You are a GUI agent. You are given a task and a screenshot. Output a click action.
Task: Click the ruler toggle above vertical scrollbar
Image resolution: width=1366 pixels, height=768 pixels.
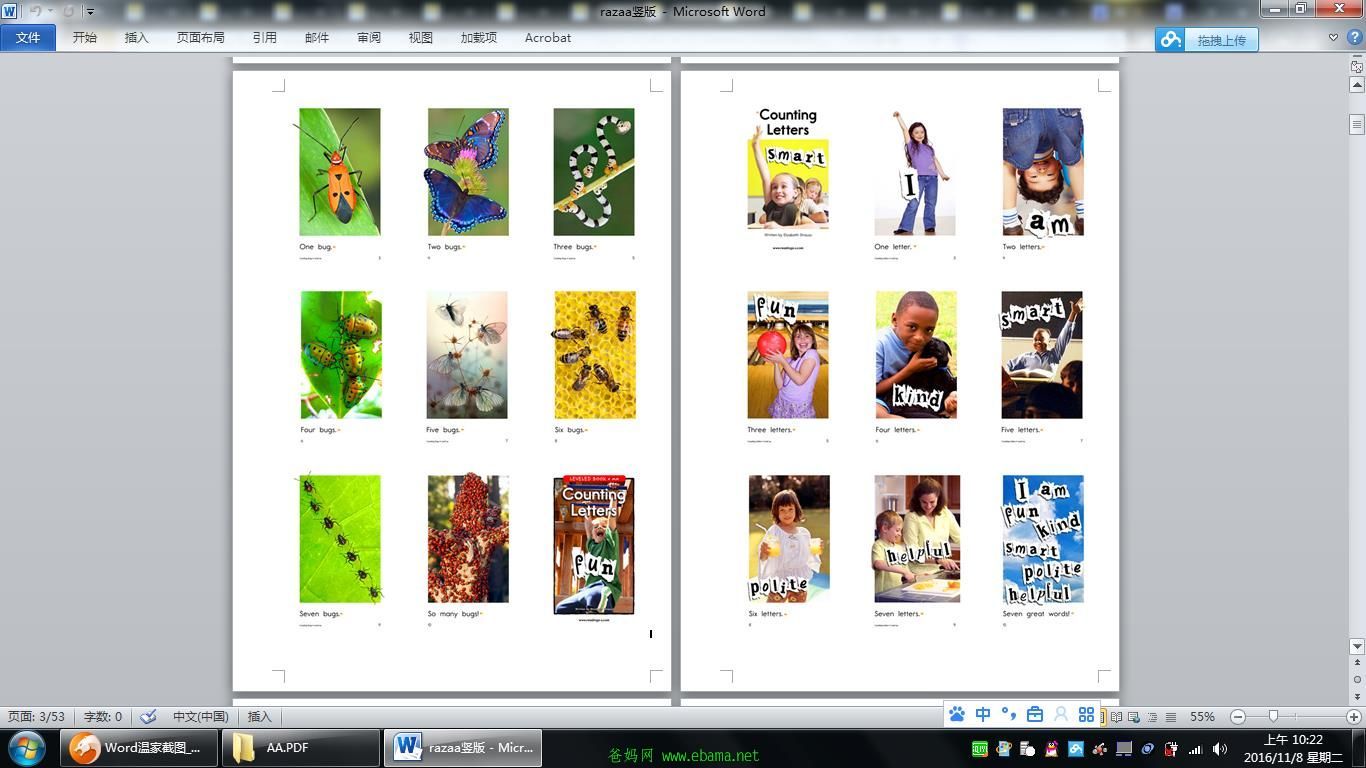click(1357, 66)
